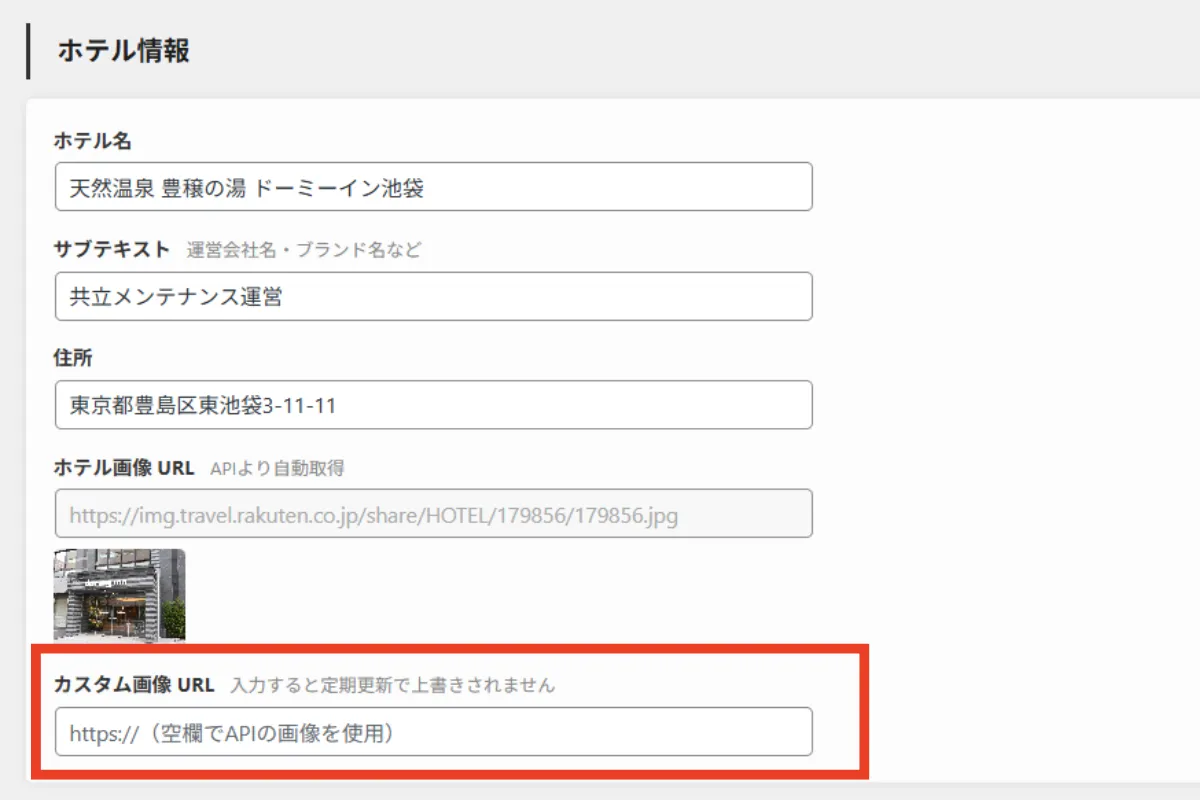Image resolution: width=1200 pixels, height=800 pixels.
Task: Click the 運営会社名・ブランド名など hint text
Action: [x=304, y=250]
